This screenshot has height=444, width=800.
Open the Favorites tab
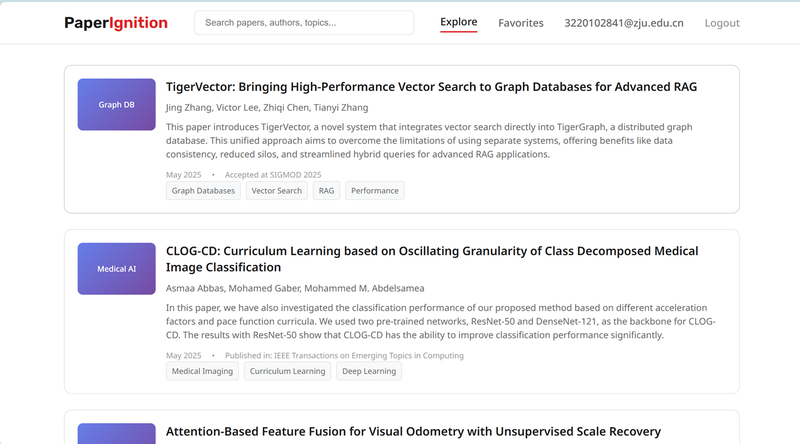tap(521, 23)
